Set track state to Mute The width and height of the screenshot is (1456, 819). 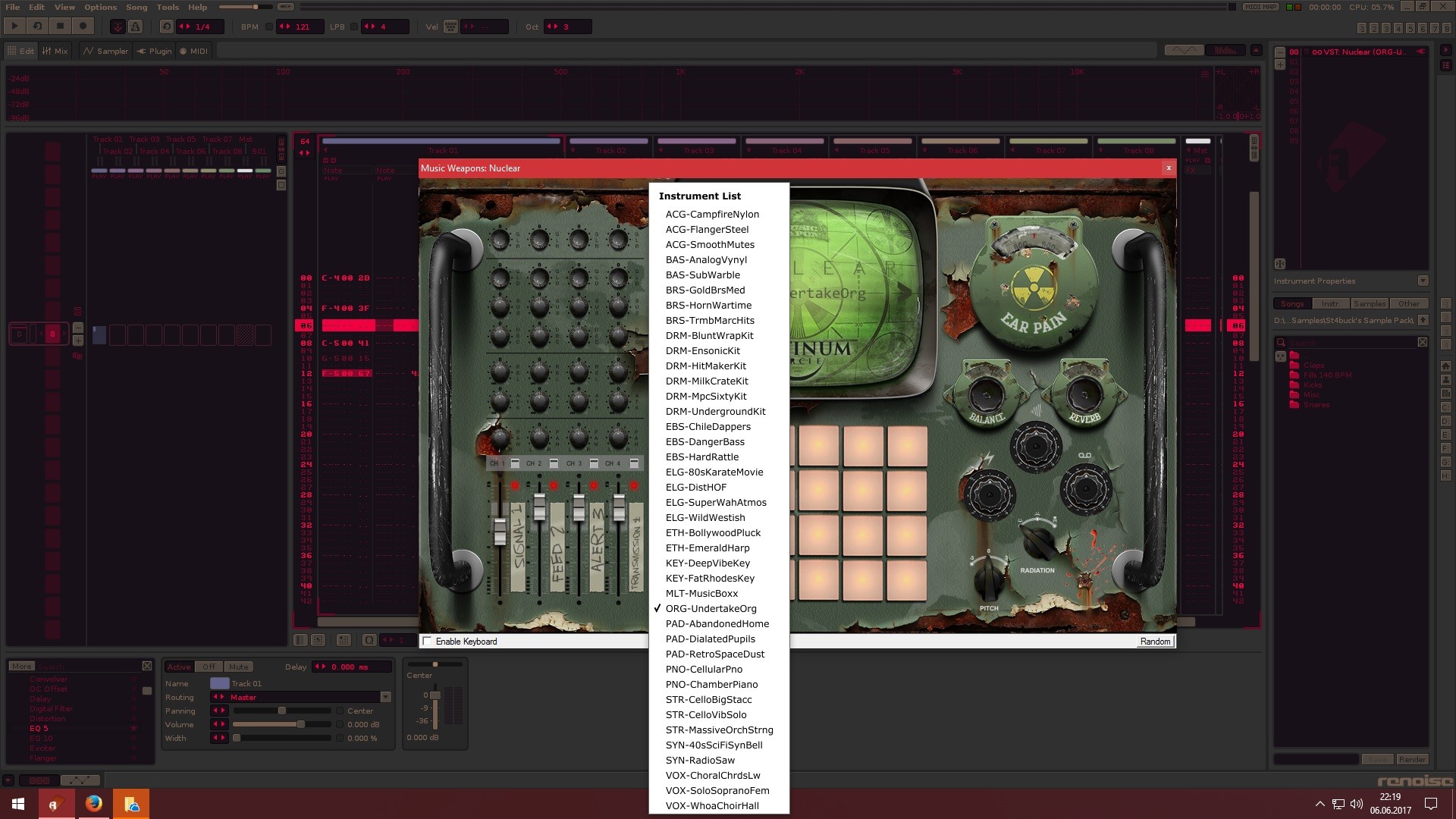tap(239, 667)
